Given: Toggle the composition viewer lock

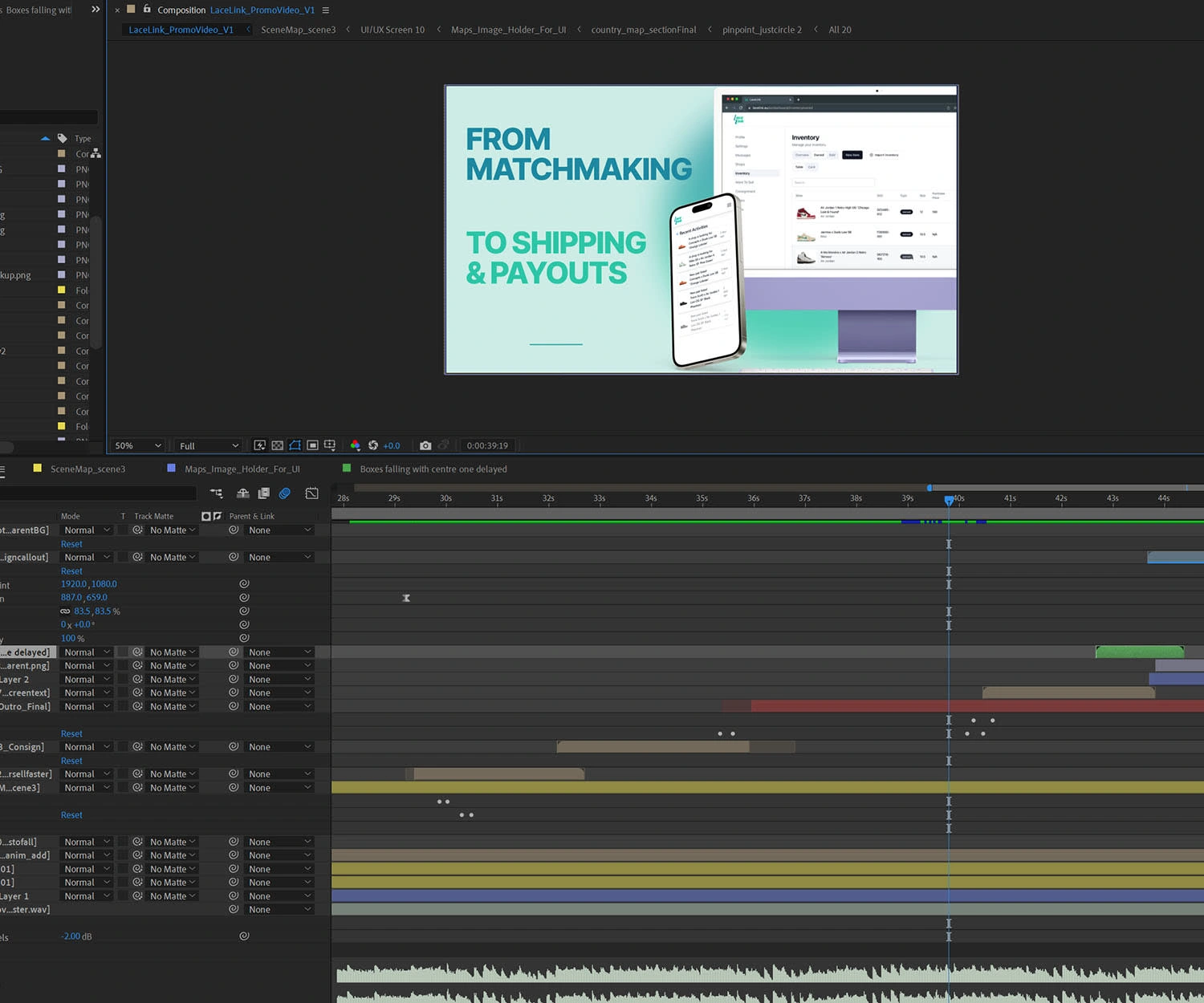Looking at the screenshot, I should [x=147, y=10].
